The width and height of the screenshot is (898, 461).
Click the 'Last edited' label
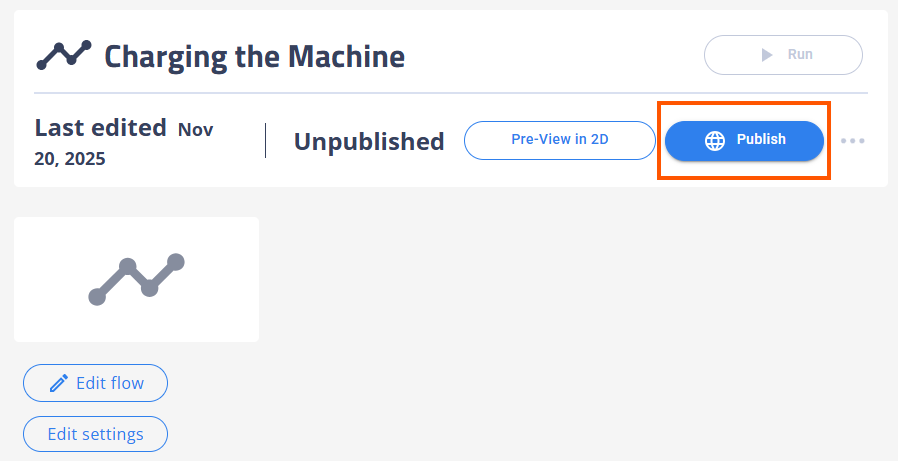[100, 128]
